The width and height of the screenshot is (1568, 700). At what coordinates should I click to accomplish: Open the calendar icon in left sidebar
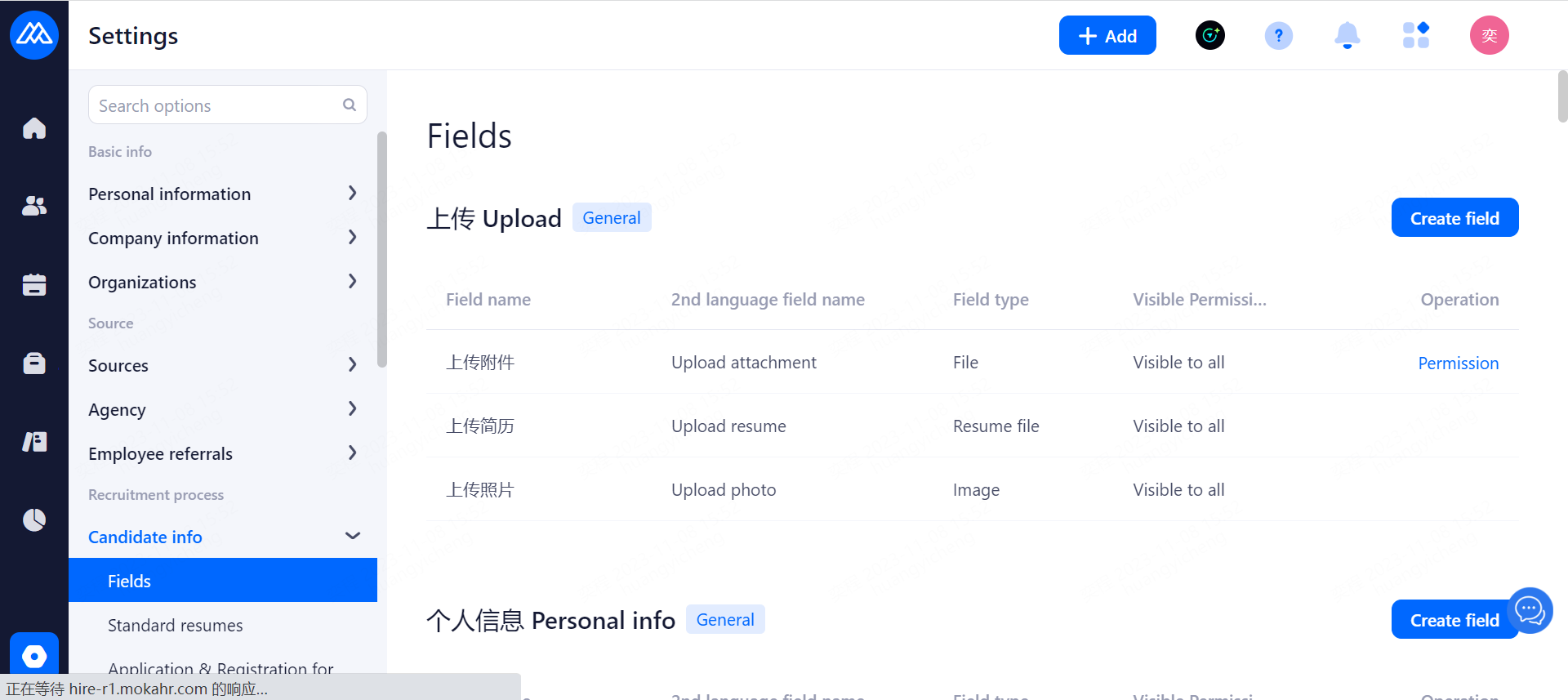click(x=34, y=284)
